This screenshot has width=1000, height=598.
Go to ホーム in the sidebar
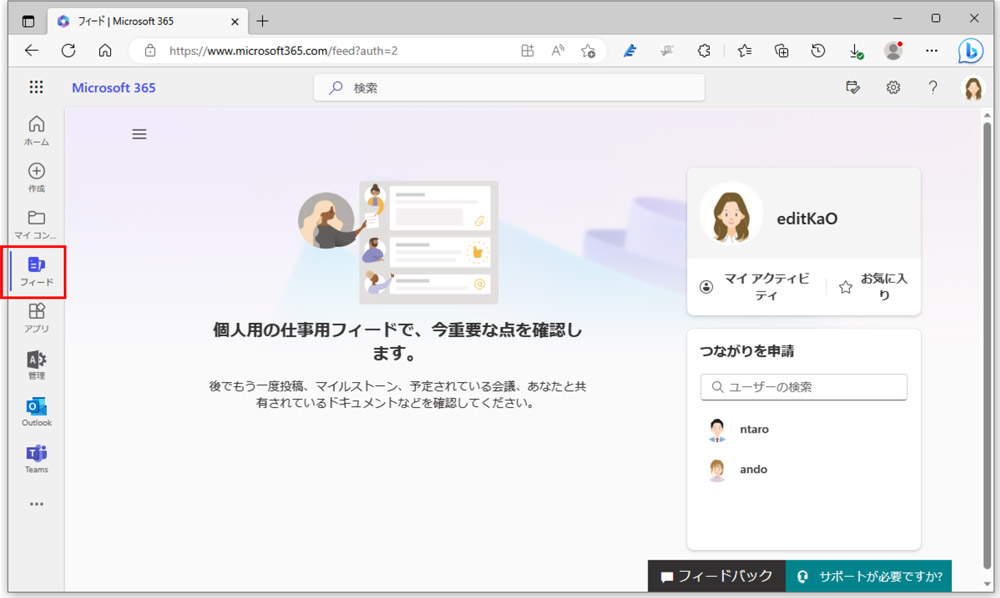[x=36, y=131]
